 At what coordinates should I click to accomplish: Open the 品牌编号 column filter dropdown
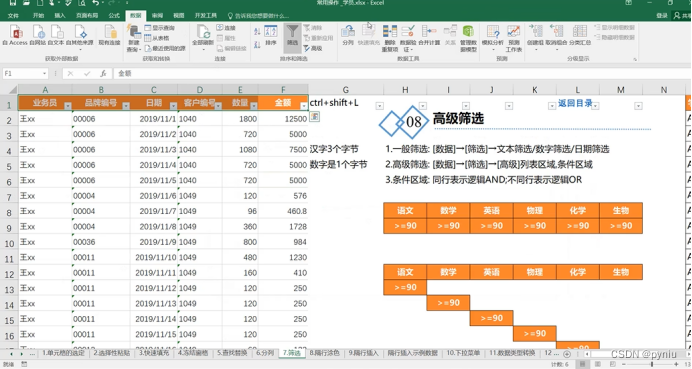[126, 106]
